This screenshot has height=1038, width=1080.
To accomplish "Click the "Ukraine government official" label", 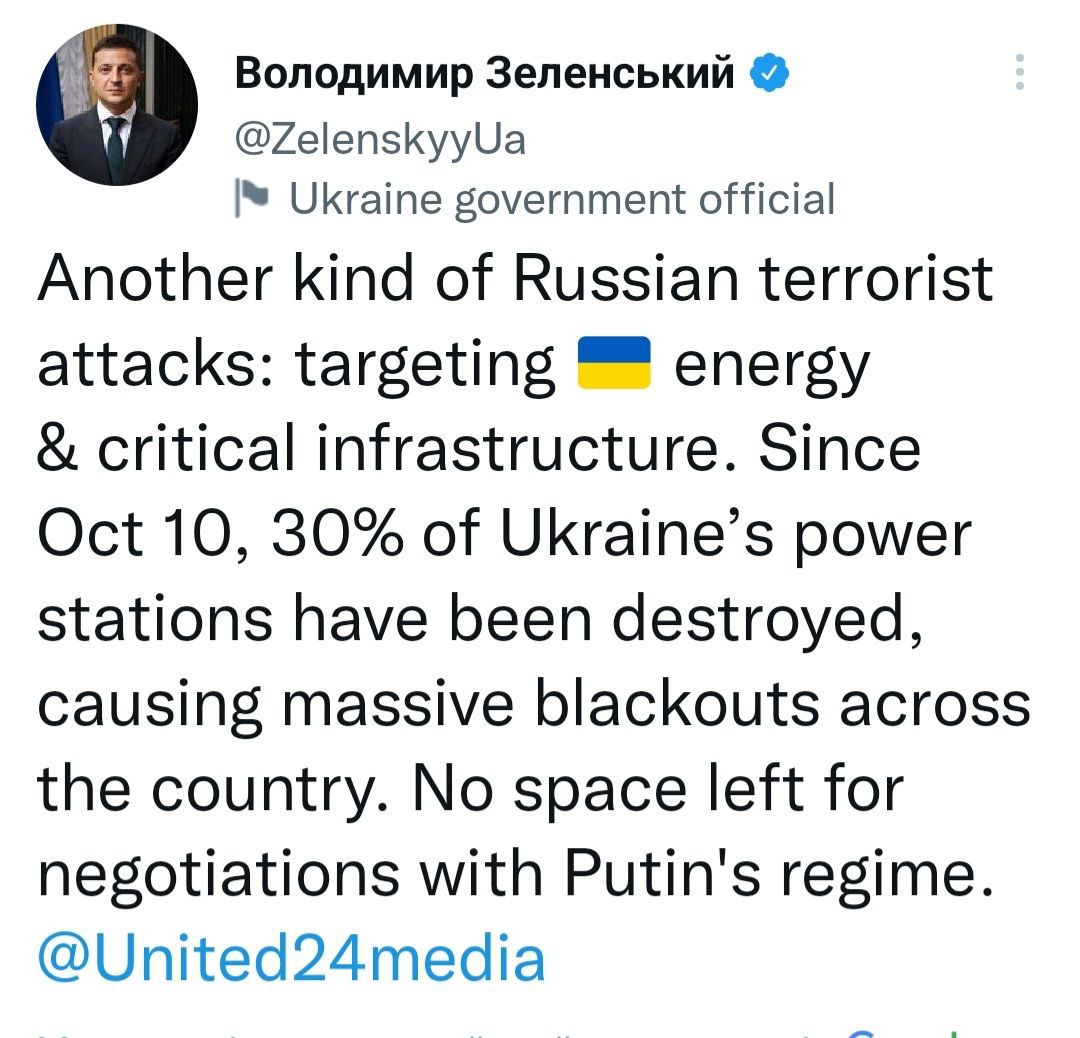I will tap(560, 198).
